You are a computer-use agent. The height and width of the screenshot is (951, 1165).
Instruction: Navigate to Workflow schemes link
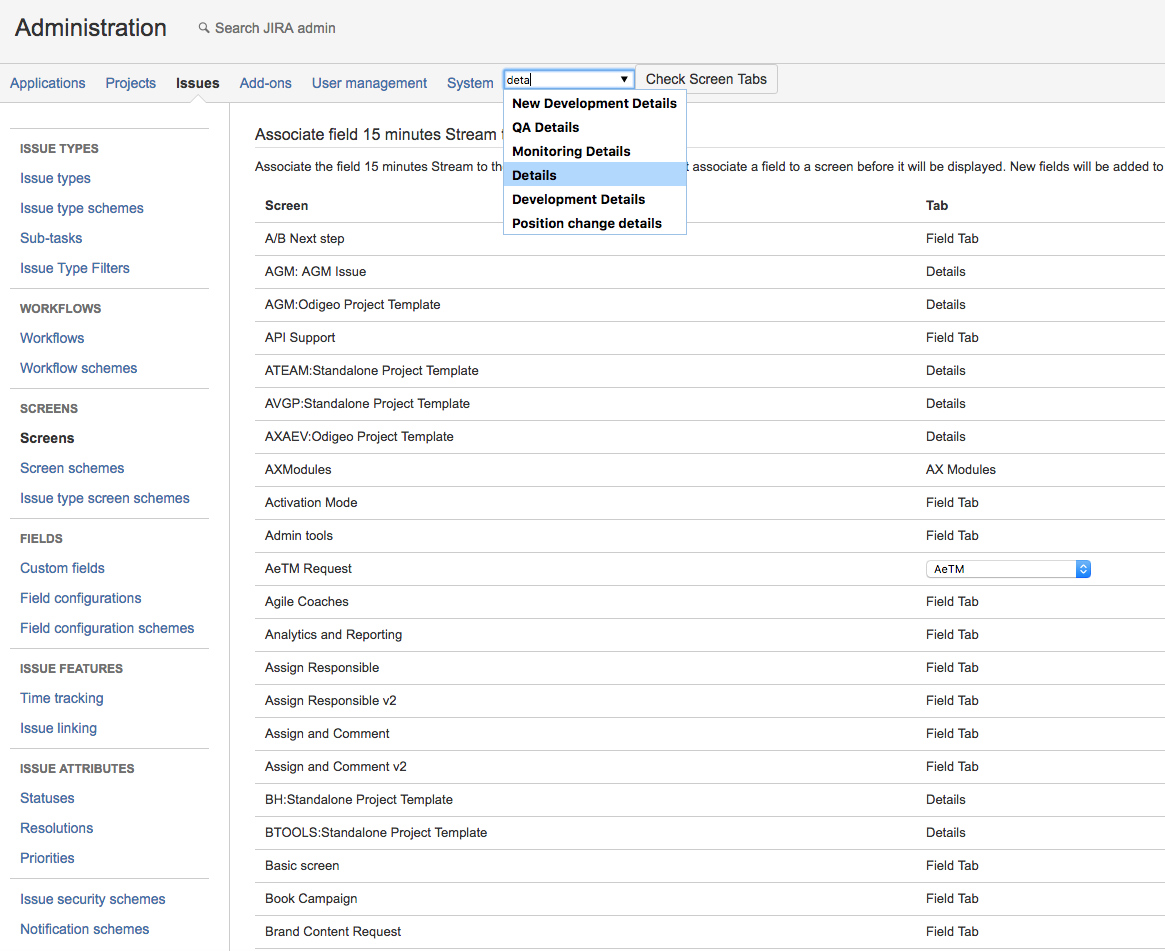78,368
